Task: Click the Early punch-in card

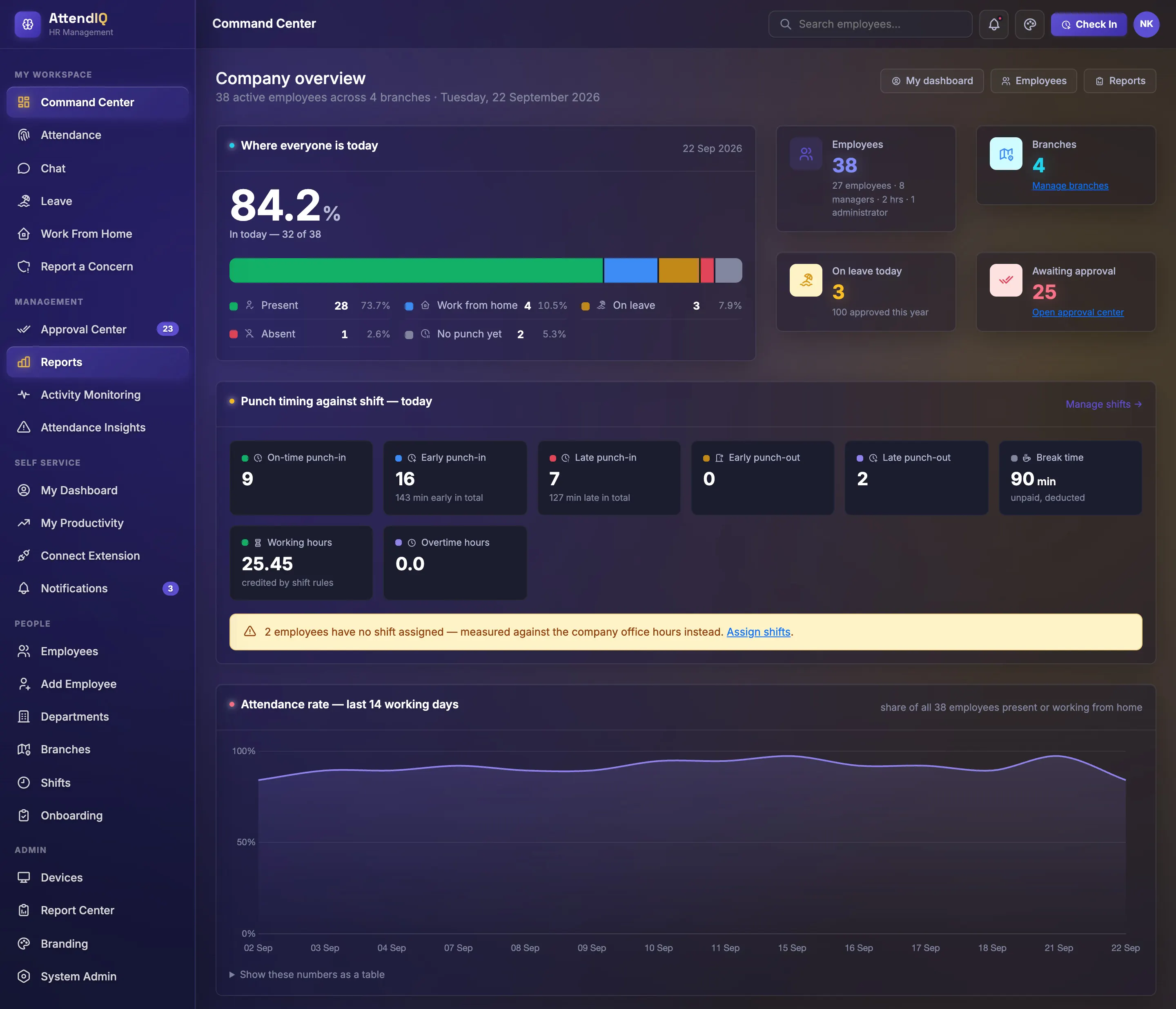Action: [x=455, y=478]
